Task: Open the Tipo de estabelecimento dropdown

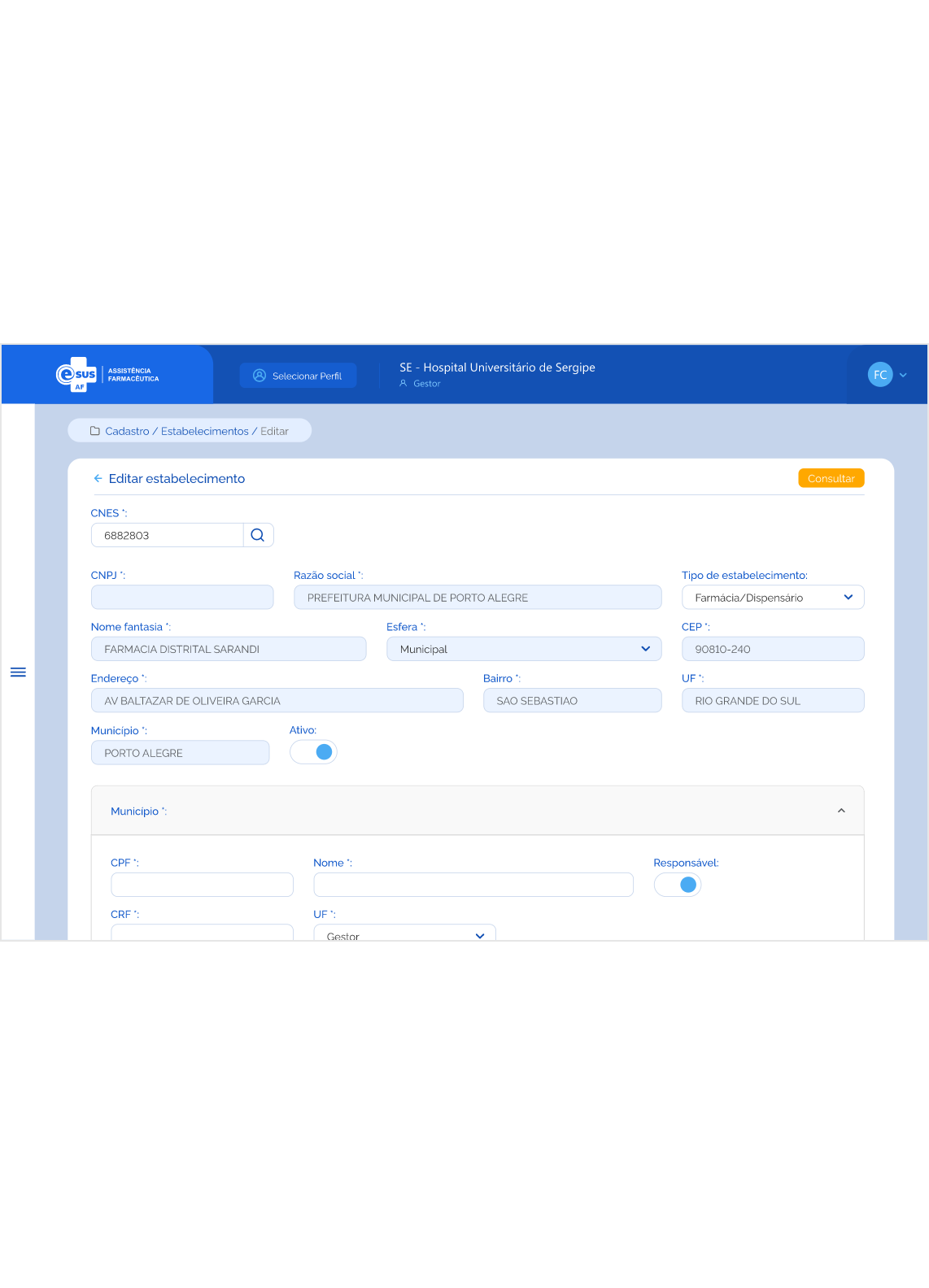Action: click(772, 598)
